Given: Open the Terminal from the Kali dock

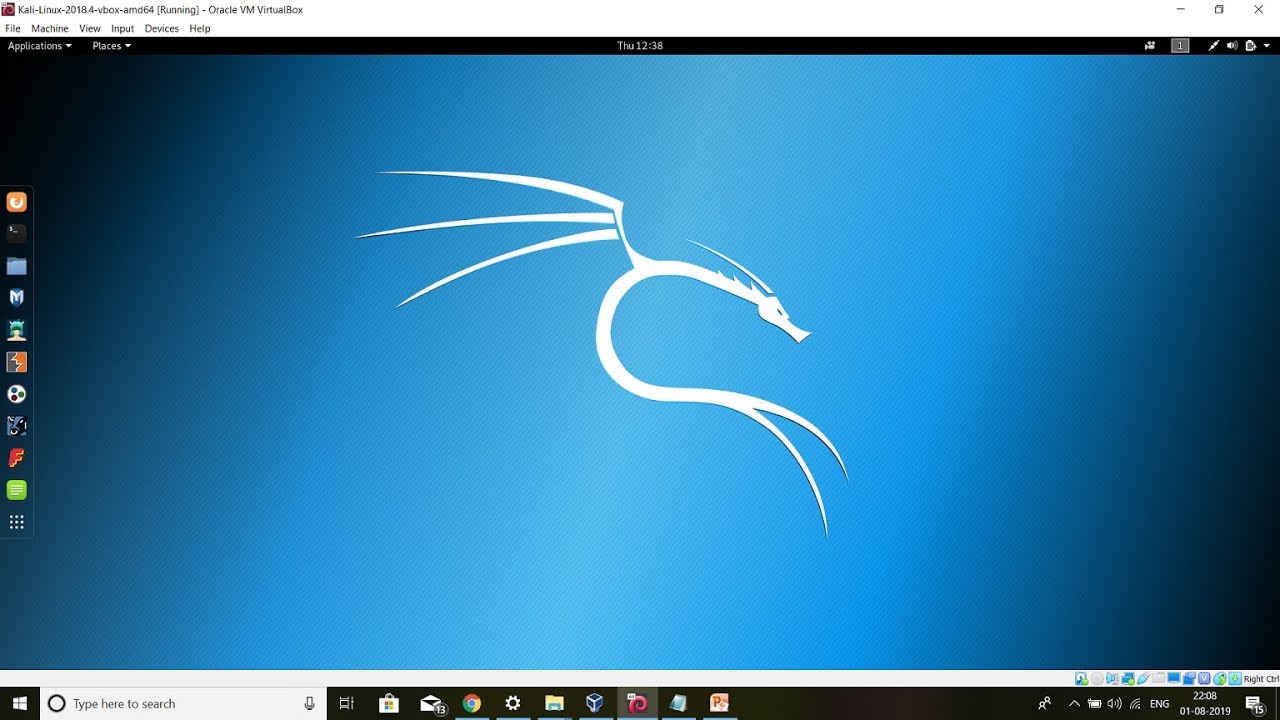Looking at the screenshot, I should pos(16,233).
